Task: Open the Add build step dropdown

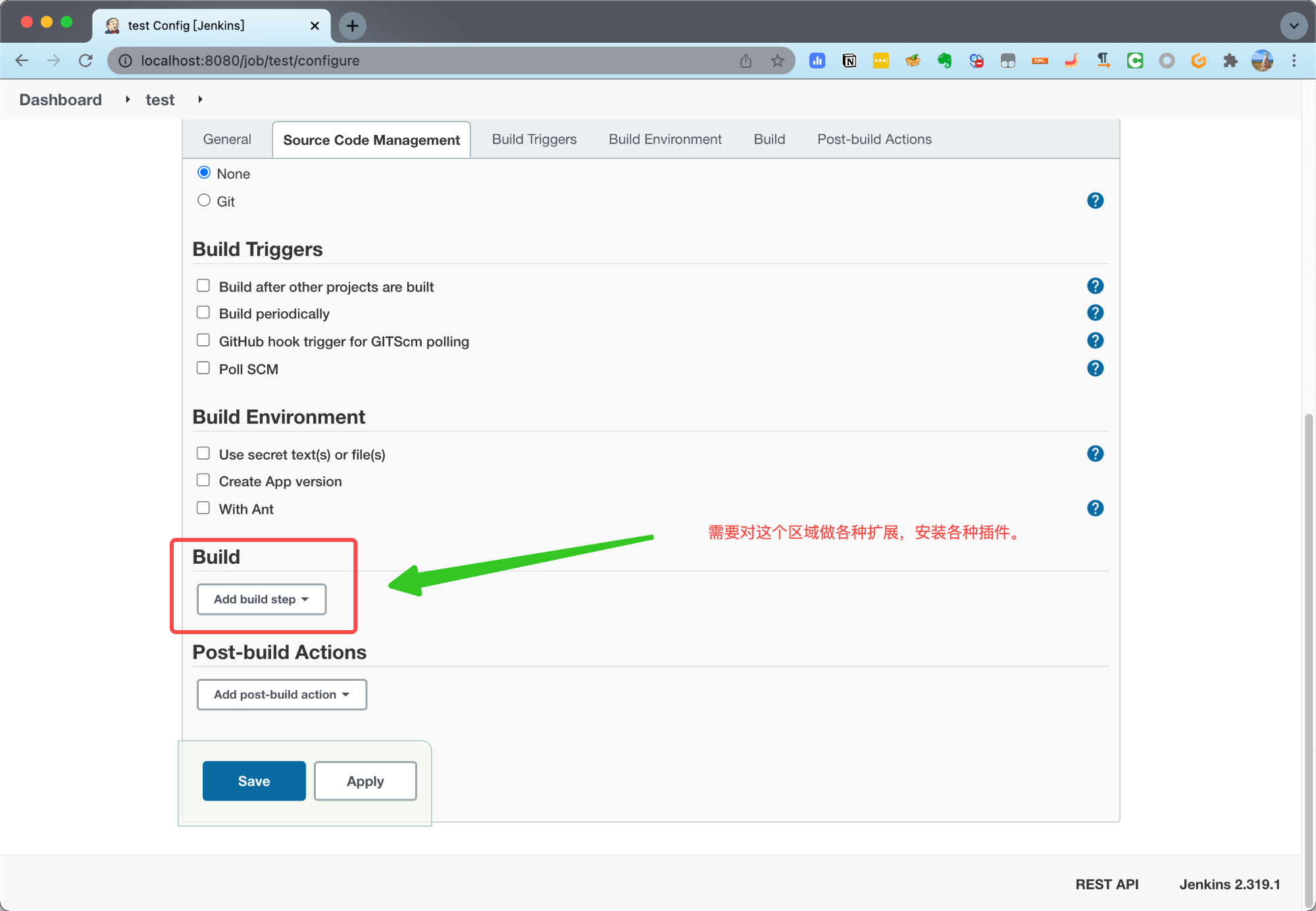Action: (x=261, y=599)
